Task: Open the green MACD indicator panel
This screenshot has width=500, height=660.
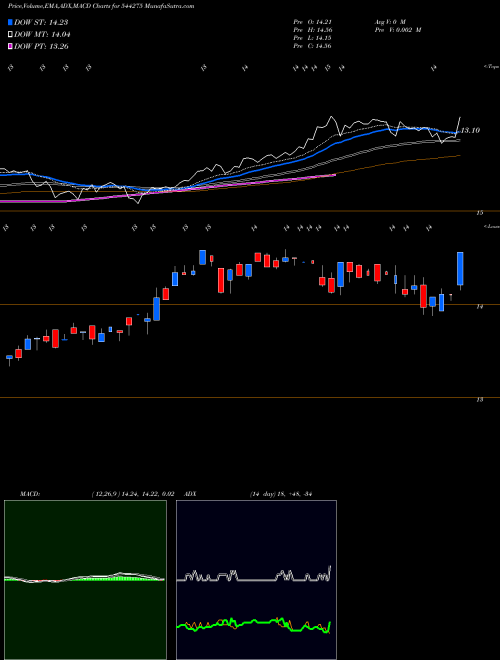Action: click(x=85, y=580)
